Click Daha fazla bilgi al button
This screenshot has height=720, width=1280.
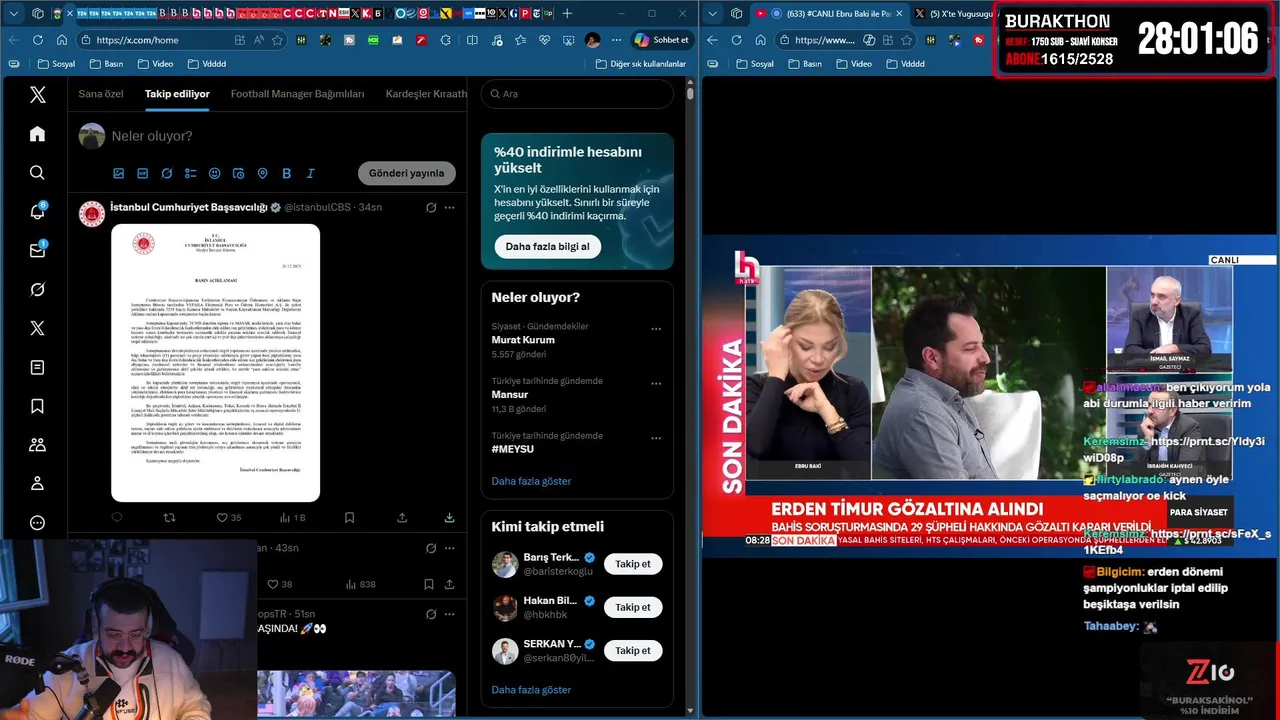547,246
